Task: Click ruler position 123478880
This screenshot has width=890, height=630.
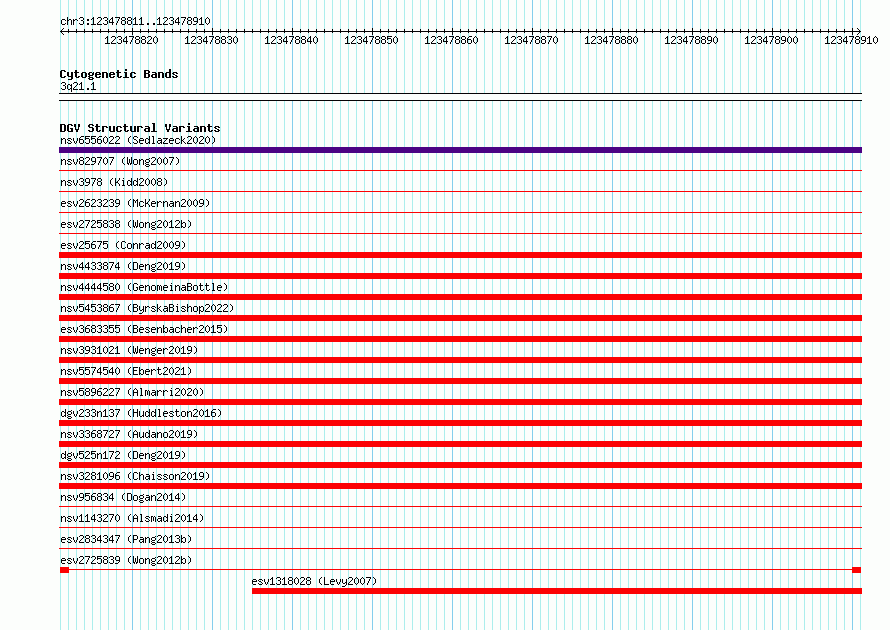Action: (x=612, y=40)
